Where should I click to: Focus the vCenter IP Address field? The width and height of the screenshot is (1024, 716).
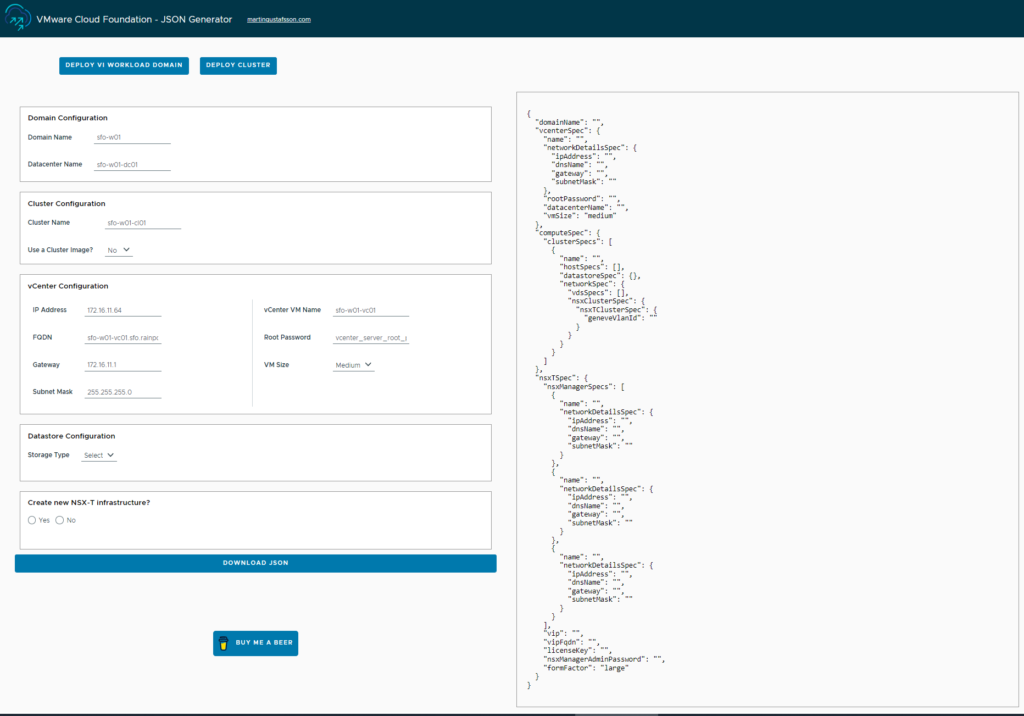tap(123, 310)
